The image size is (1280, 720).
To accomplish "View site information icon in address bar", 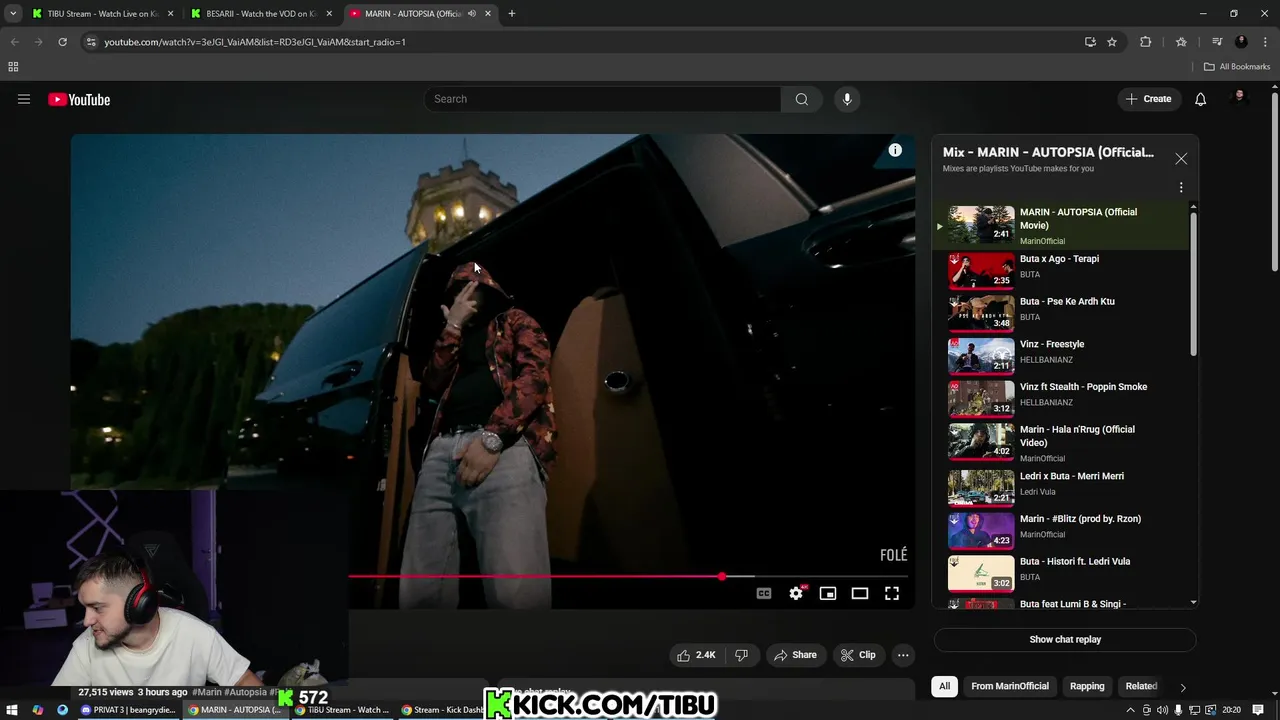I will point(91,42).
